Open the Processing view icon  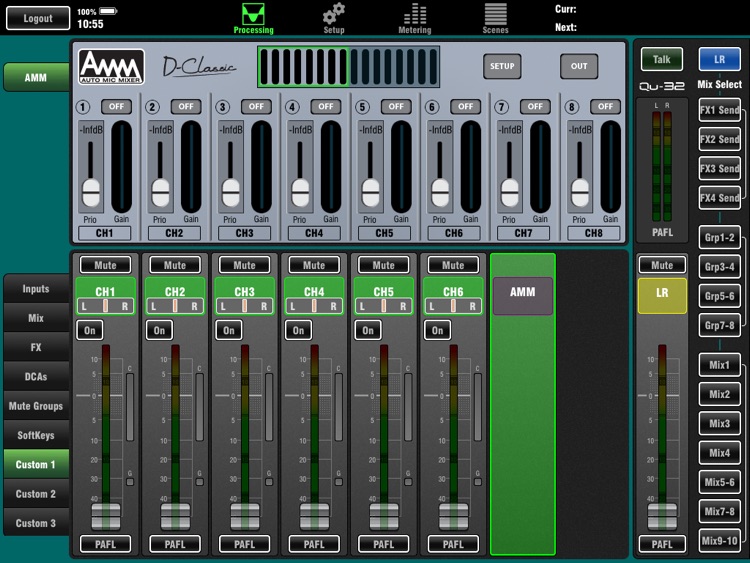(253, 19)
